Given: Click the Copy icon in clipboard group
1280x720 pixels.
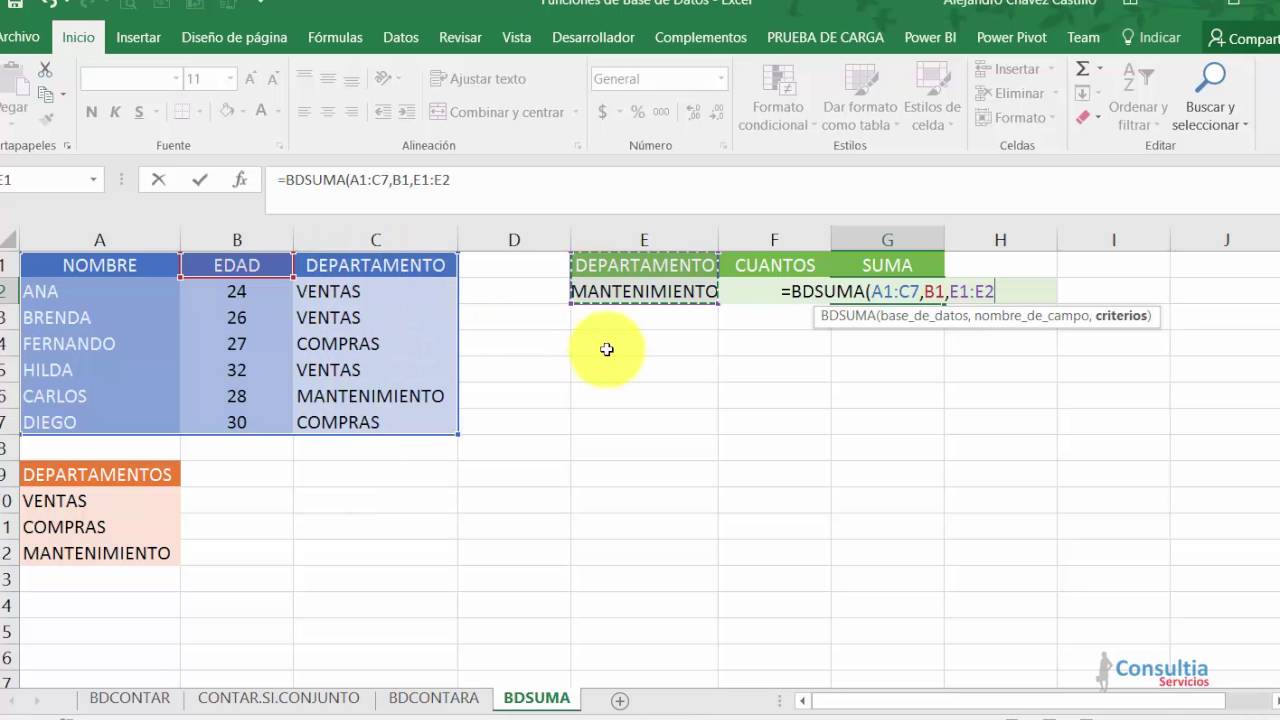Looking at the screenshot, I should 45,94.
